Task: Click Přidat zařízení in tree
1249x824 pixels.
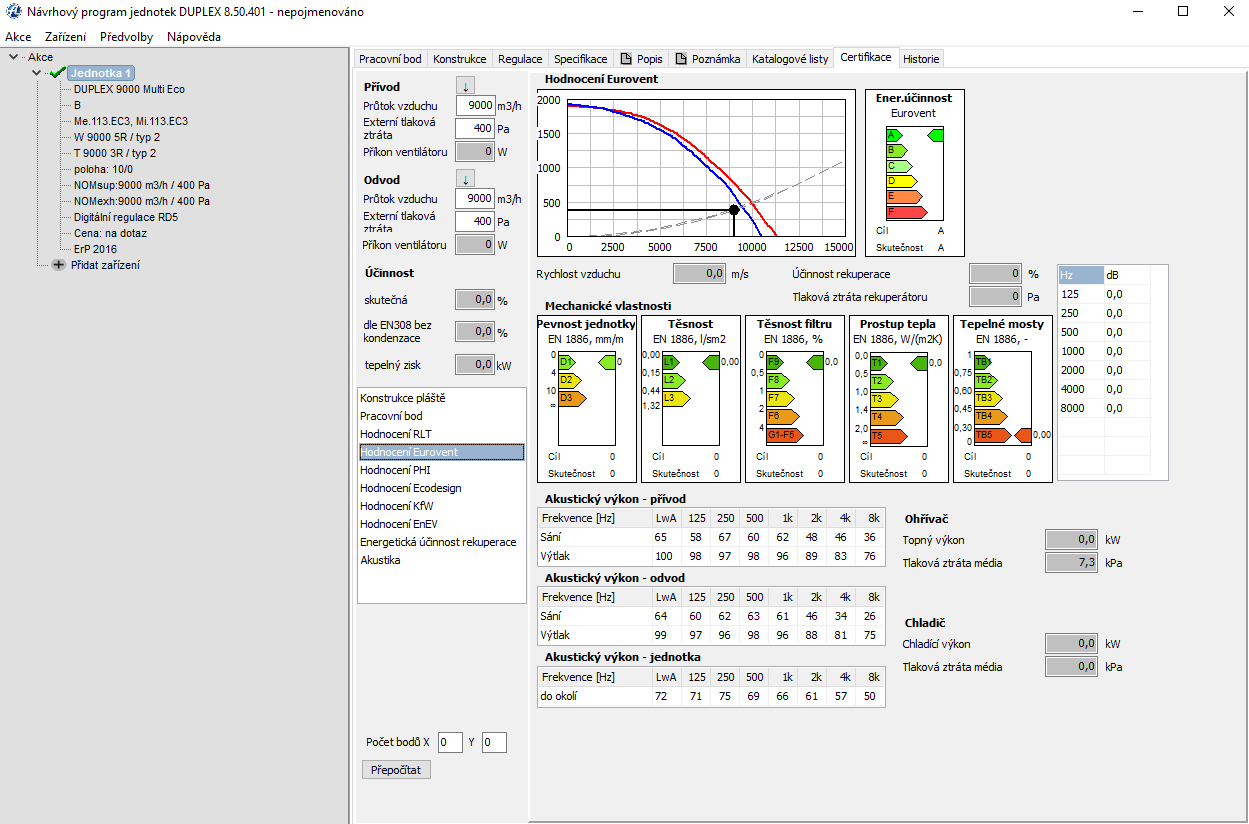Action: (x=105, y=265)
